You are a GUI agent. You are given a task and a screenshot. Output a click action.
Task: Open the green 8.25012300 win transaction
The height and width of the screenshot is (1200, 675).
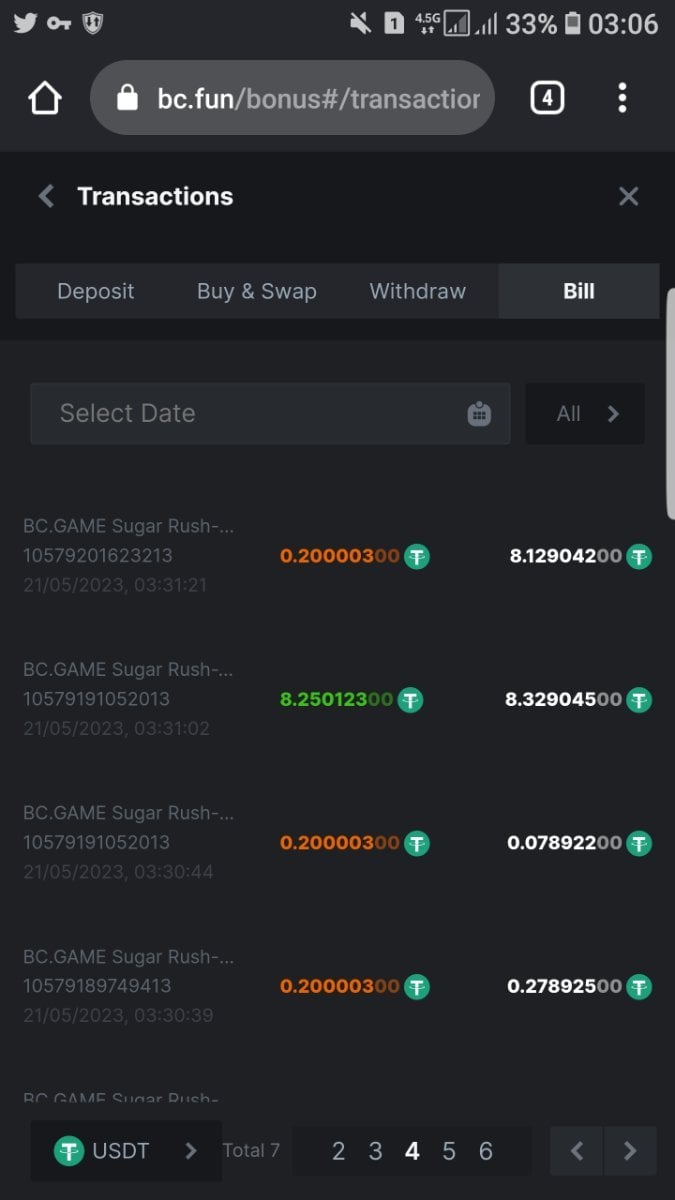click(x=336, y=699)
